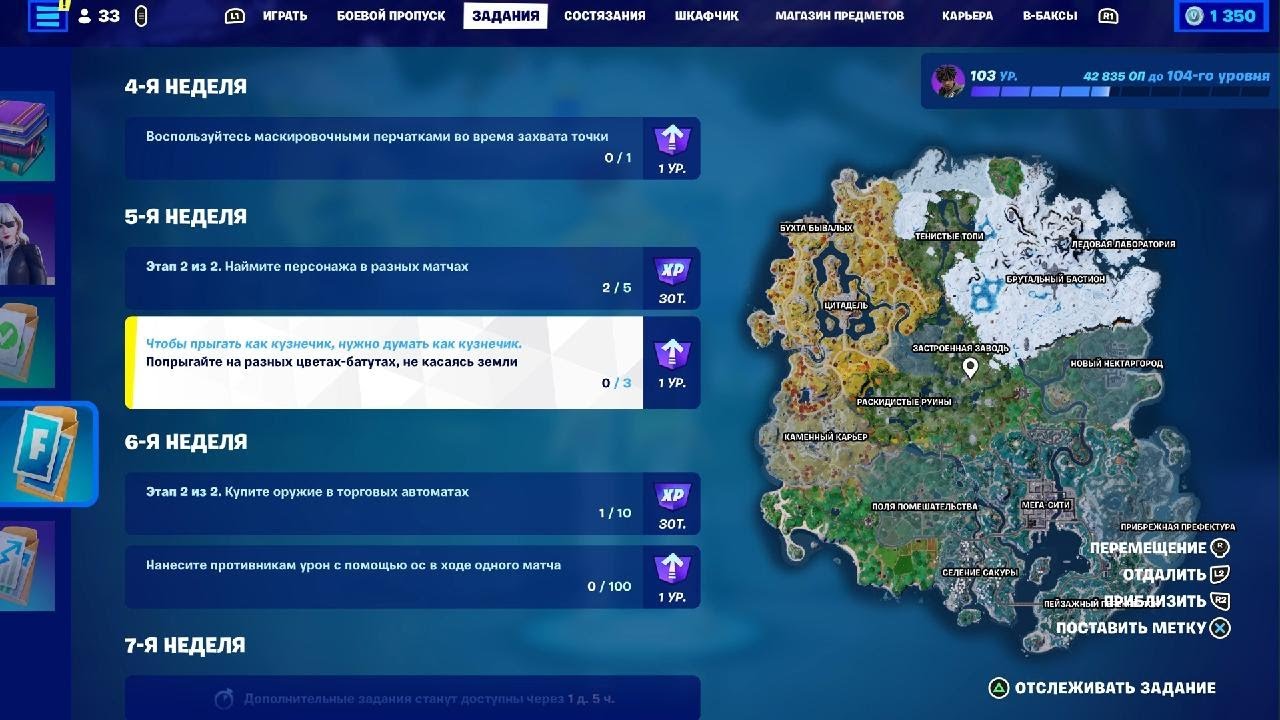The width and height of the screenshot is (1280, 720).
Task: Click the player avatar next to level 103
Action: click(x=948, y=81)
